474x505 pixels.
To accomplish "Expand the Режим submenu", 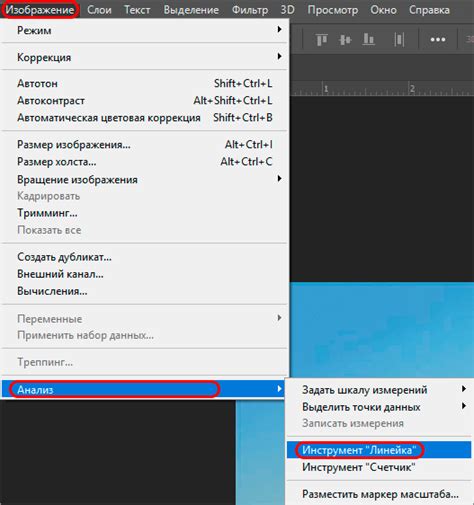I will coord(144,30).
